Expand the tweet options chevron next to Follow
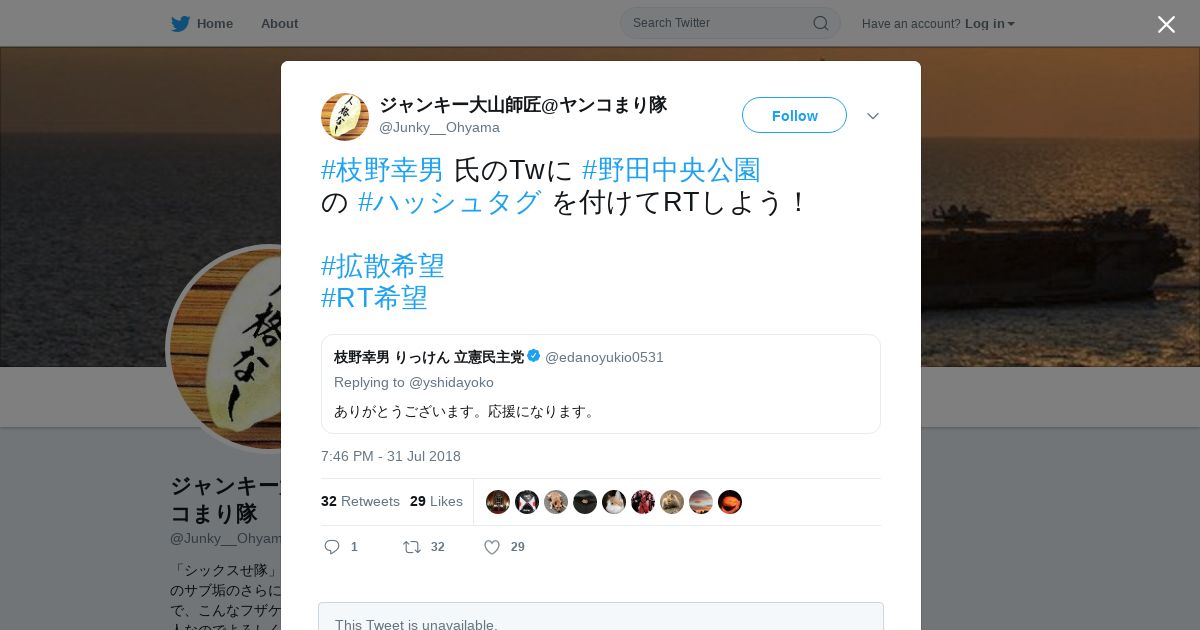Screen dimensions: 1200x630 (x=873, y=116)
